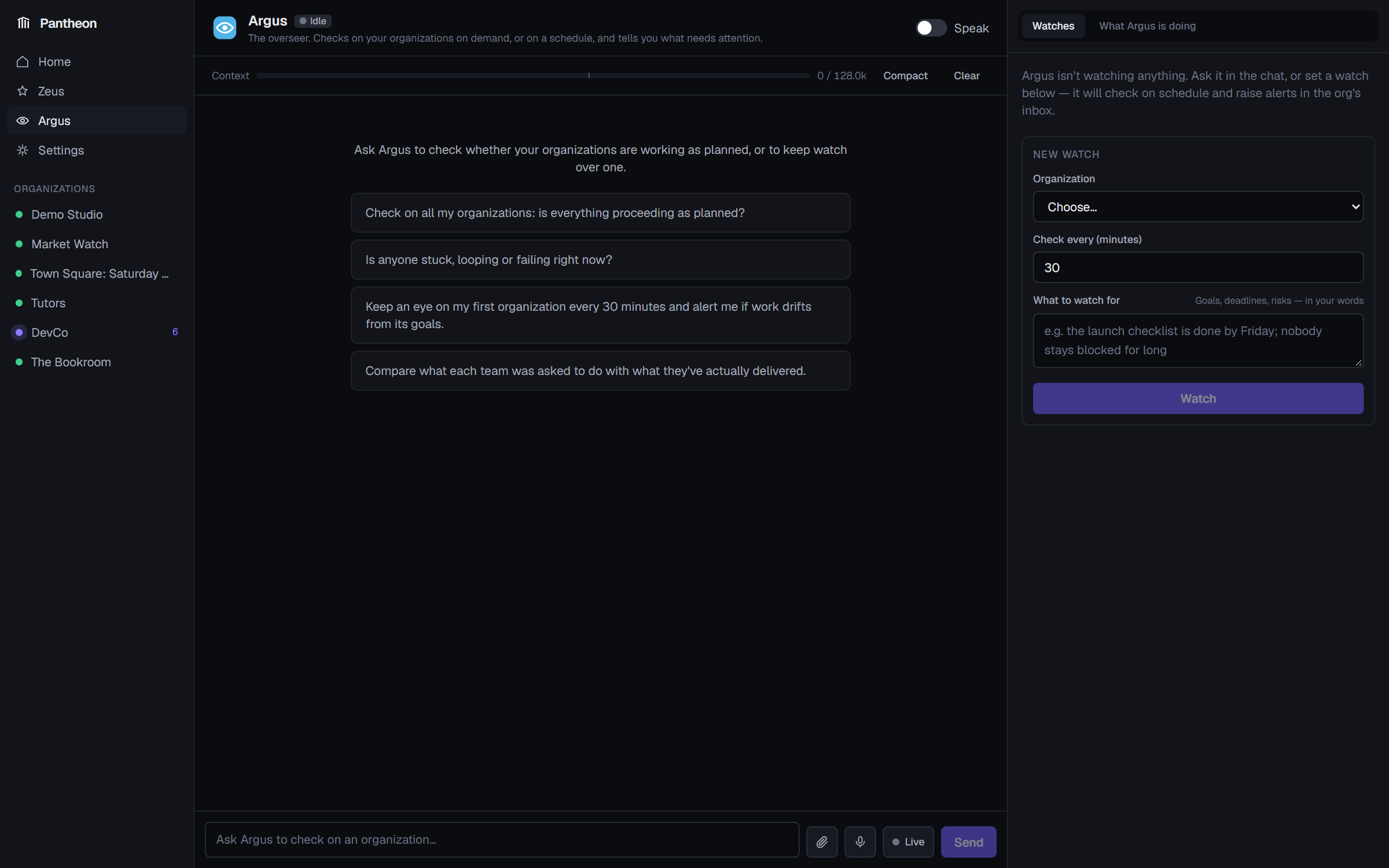Attach a file with the paperclip icon
The width and height of the screenshot is (1389, 868).
coord(822,842)
